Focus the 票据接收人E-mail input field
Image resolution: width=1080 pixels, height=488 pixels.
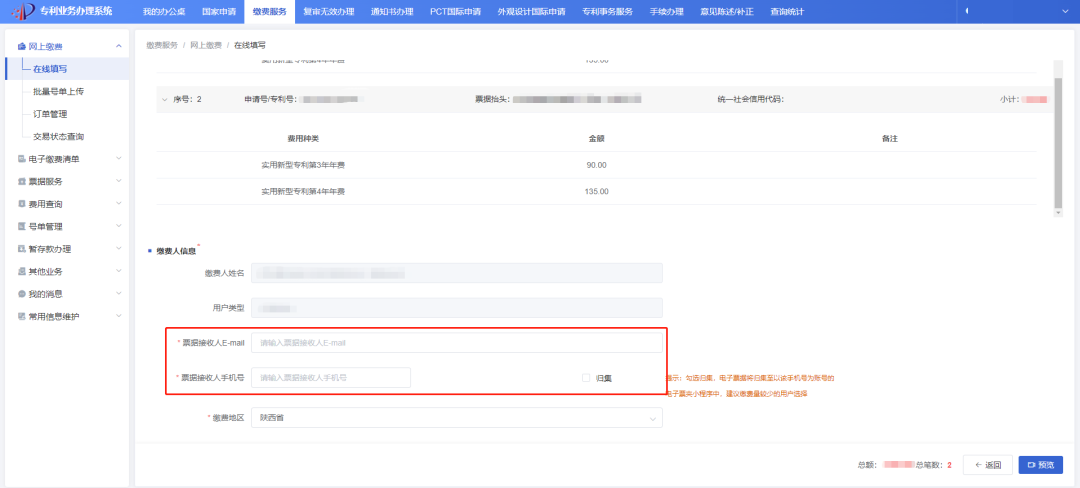coord(456,343)
